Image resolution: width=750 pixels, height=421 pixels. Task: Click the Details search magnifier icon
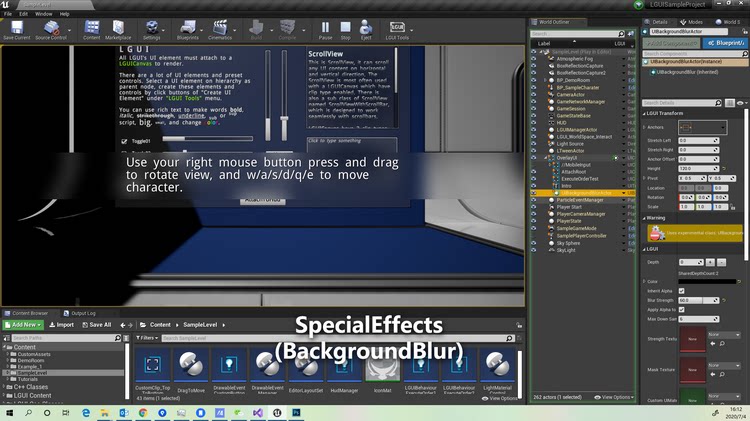pos(717,103)
